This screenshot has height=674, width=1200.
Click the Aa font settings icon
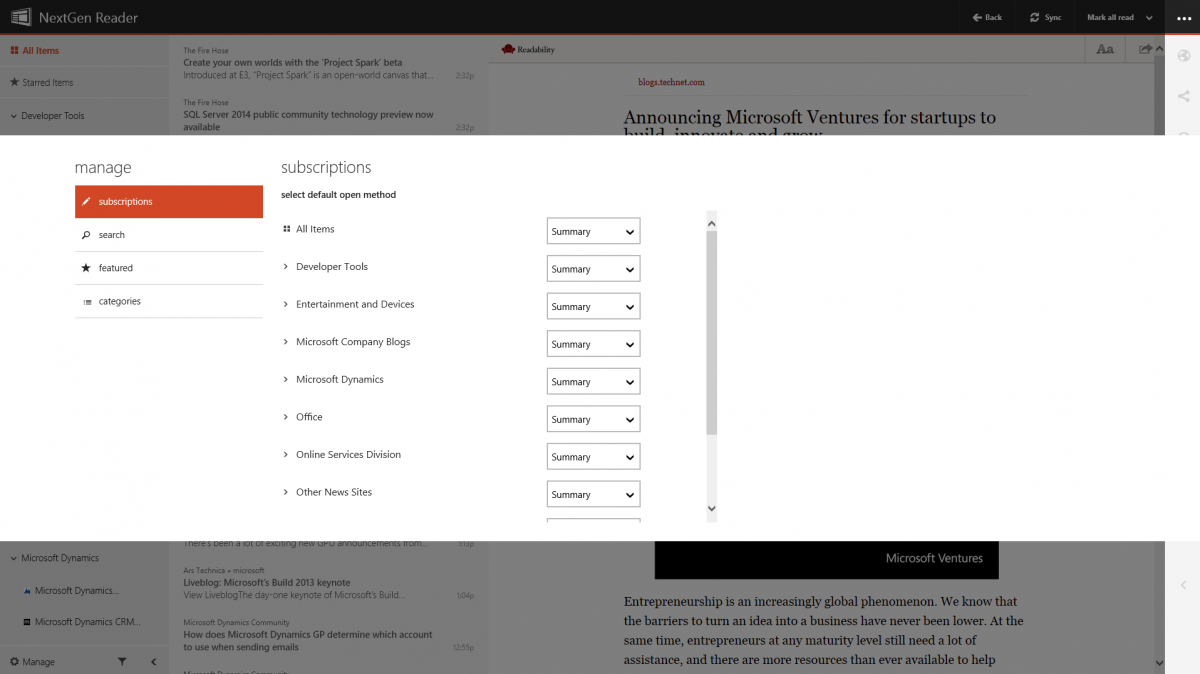point(1104,48)
